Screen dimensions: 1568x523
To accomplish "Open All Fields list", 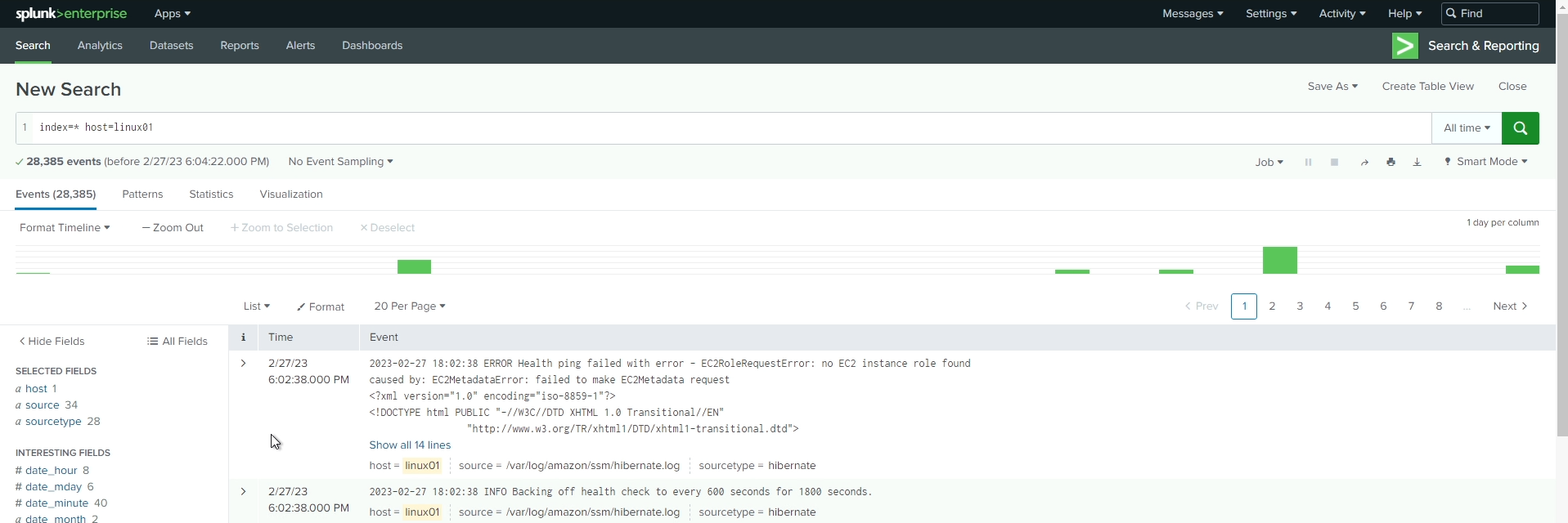I will pos(177,342).
